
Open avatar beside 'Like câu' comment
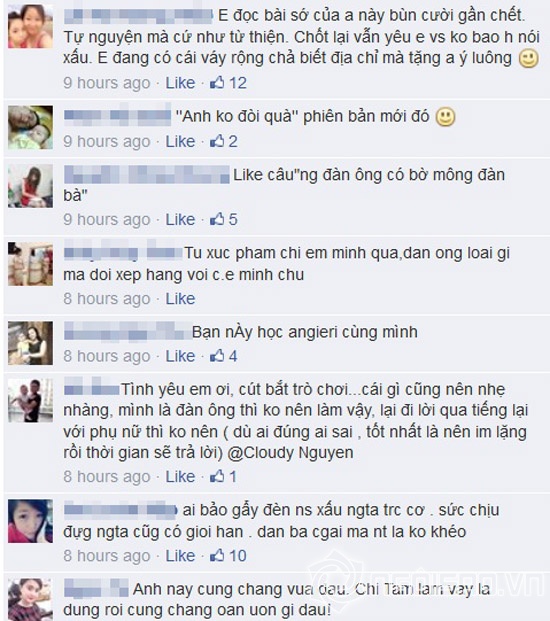30,186
